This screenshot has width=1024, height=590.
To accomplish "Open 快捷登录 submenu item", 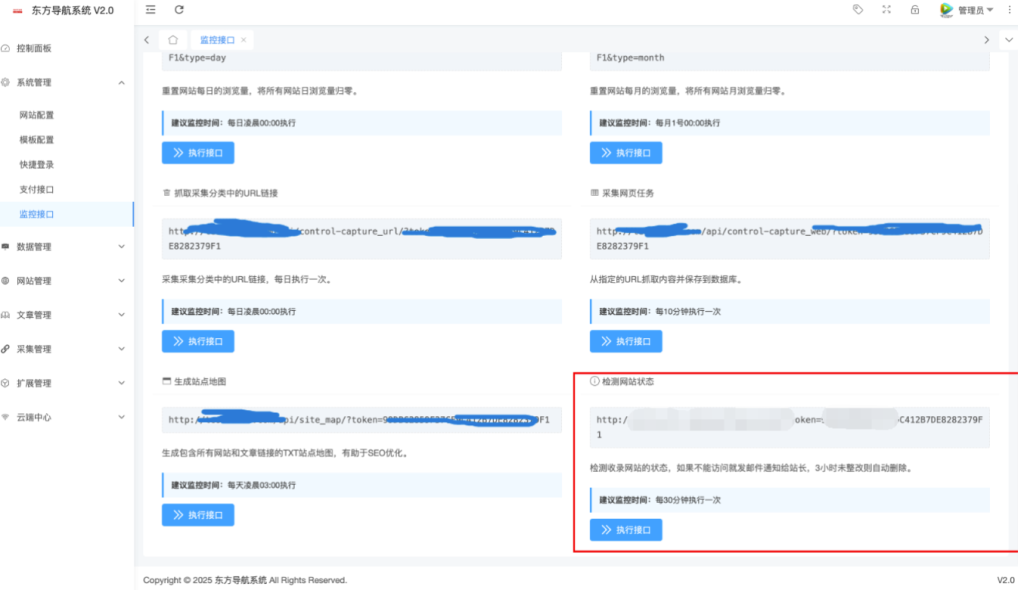I will pos(37,165).
